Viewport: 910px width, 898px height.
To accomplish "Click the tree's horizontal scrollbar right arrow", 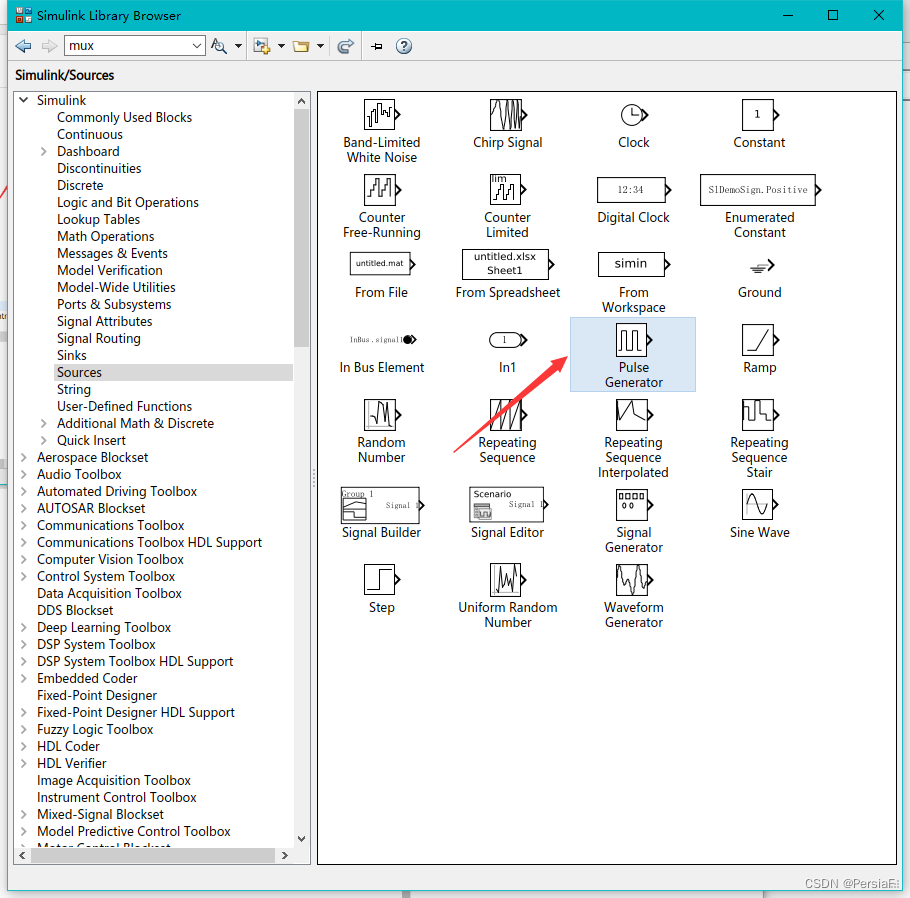I will [x=284, y=855].
